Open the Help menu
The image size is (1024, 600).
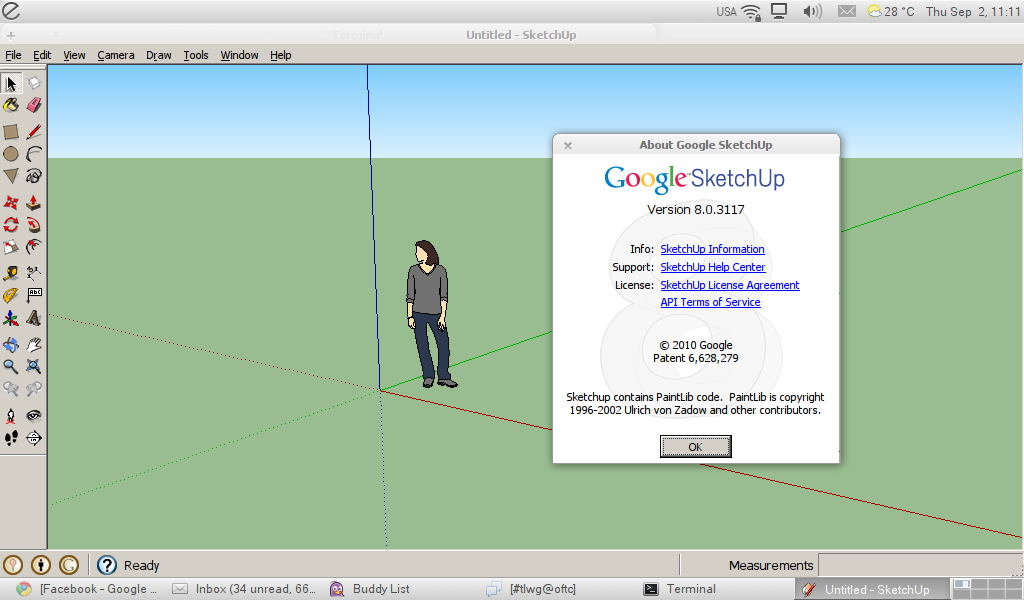[x=281, y=55]
